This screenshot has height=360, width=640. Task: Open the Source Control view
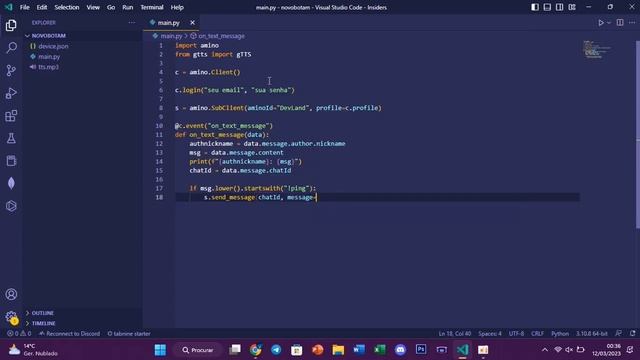[11, 71]
